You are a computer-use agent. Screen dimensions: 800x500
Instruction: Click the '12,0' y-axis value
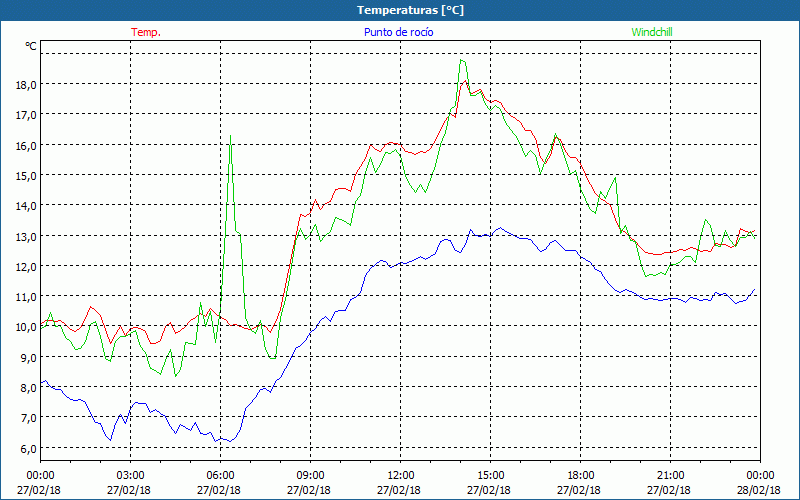click(26, 267)
